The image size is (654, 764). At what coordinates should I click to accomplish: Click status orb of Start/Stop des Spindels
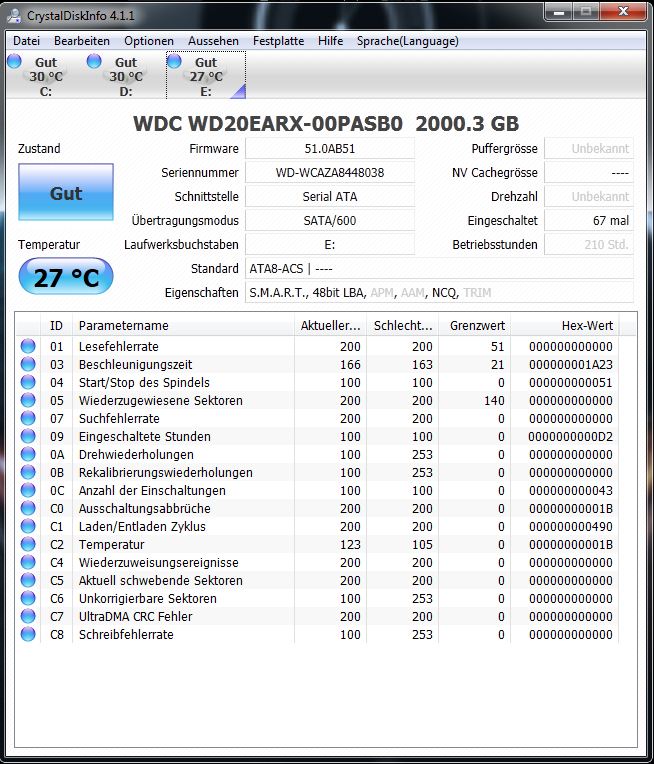[x=28, y=382]
